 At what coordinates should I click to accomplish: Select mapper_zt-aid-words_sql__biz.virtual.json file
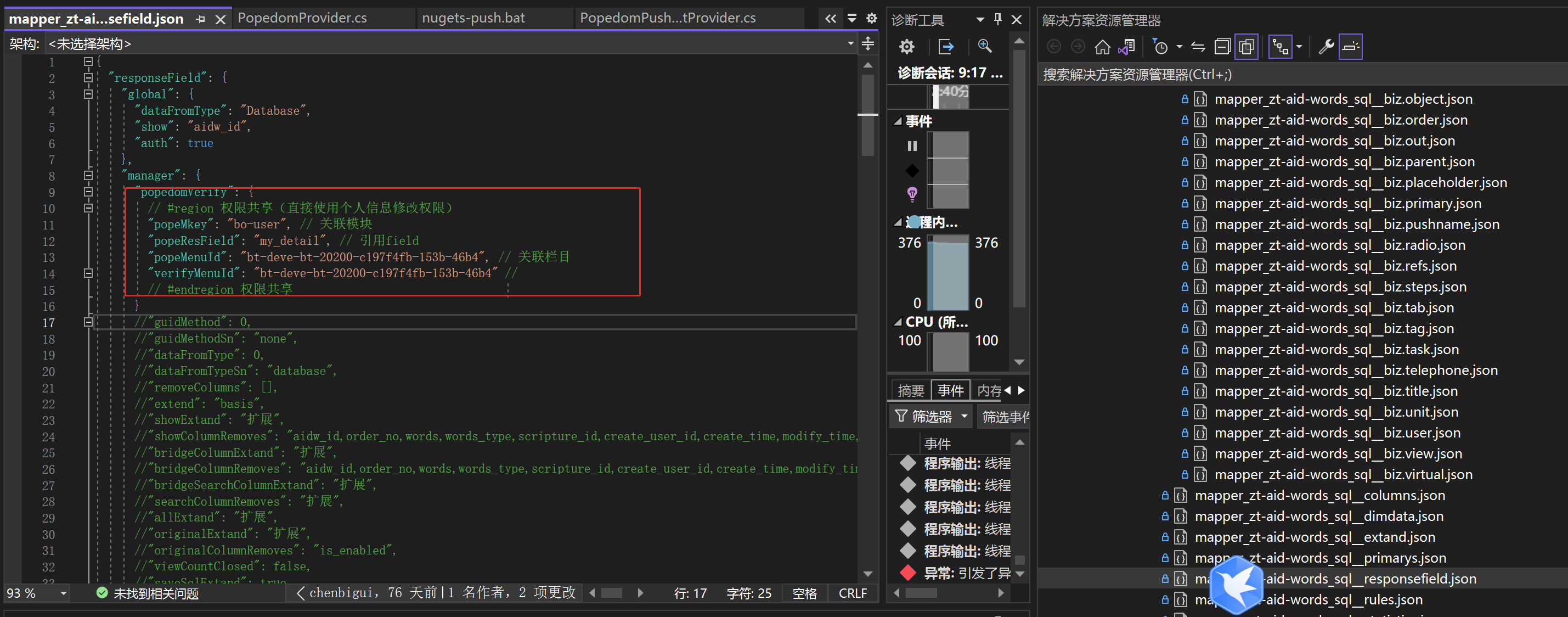(1343, 474)
